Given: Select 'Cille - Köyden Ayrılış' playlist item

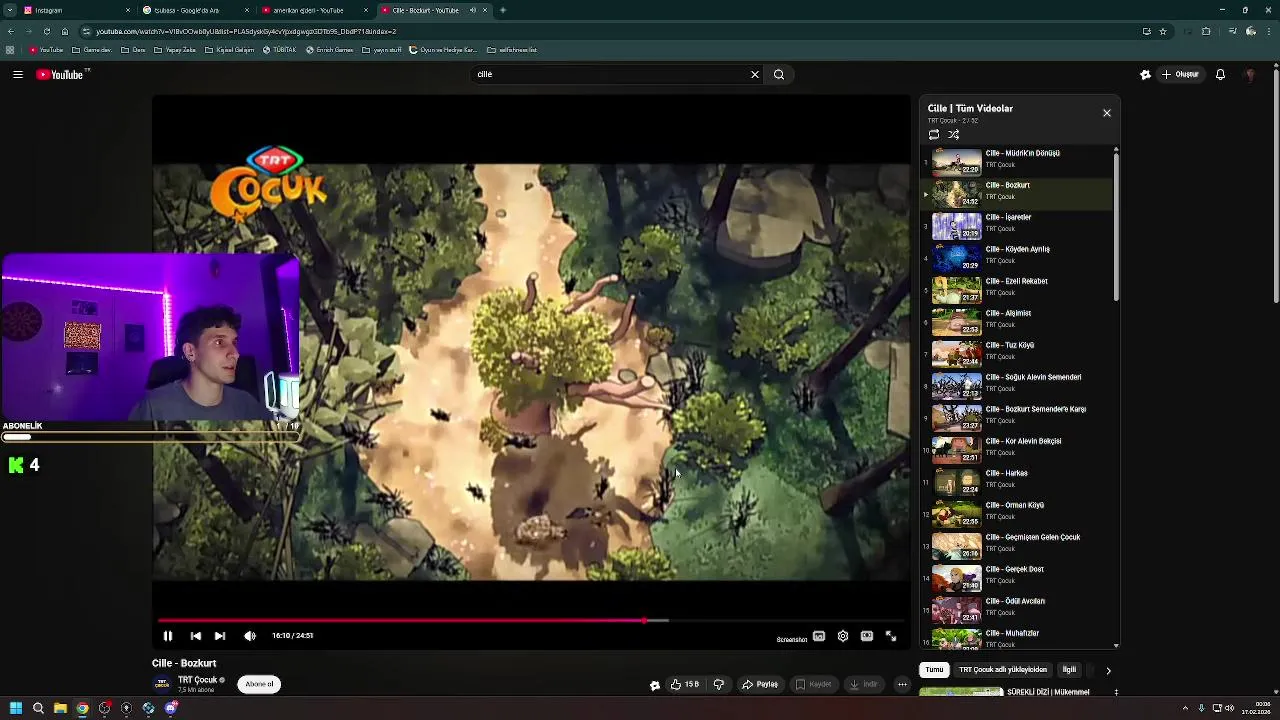Looking at the screenshot, I should tap(1017, 257).
